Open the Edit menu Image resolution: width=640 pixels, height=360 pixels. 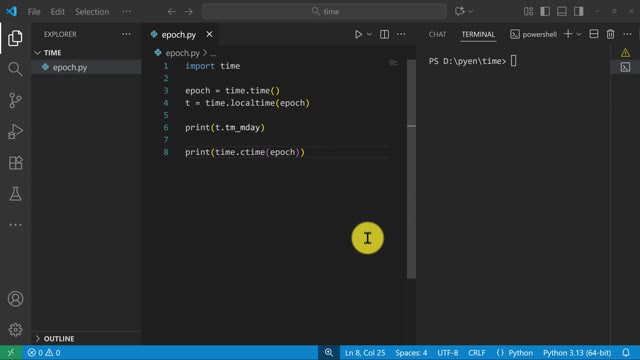pyautogui.click(x=58, y=11)
